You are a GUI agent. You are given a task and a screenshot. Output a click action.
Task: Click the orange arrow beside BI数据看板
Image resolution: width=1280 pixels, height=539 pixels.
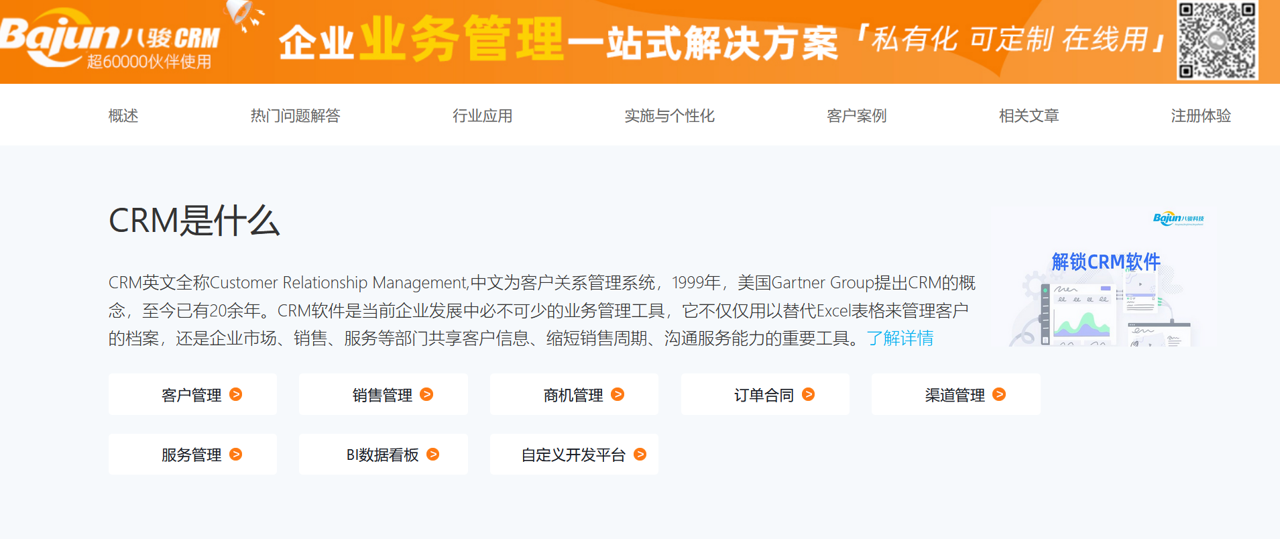[x=433, y=454]
